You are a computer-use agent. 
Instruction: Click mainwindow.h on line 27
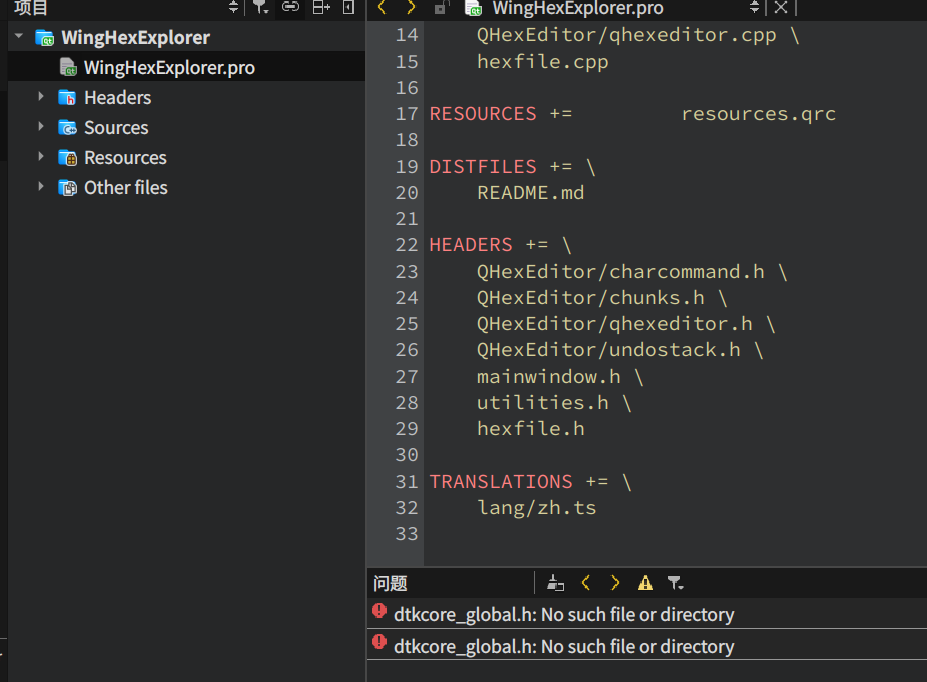coord(549,376)
